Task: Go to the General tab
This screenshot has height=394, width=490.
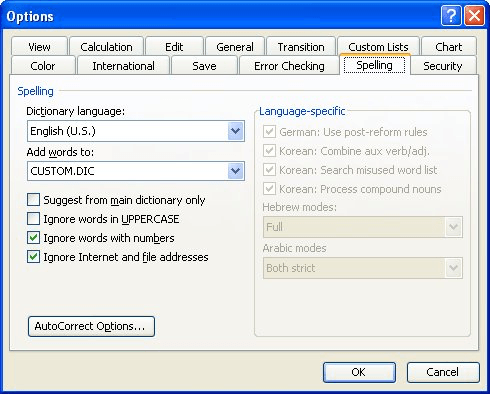Action: coord(235,47)
